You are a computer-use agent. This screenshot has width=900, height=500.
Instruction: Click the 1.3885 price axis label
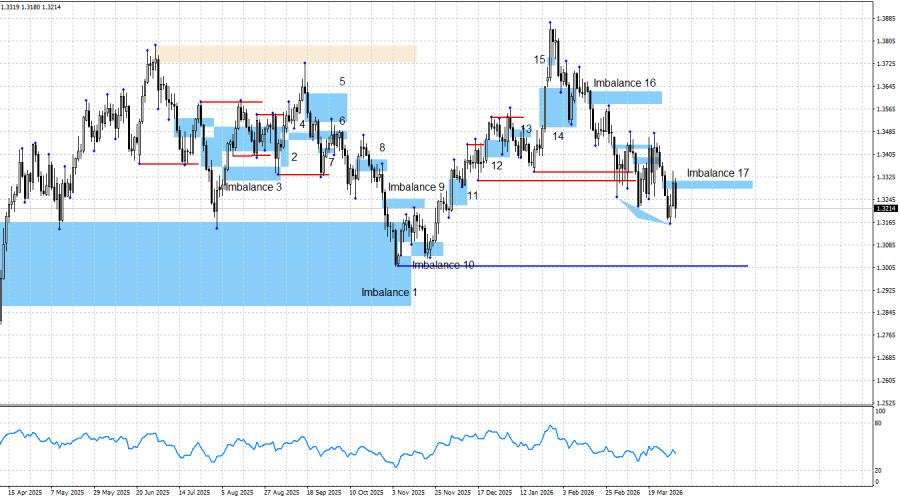click(x=886, y=19)
